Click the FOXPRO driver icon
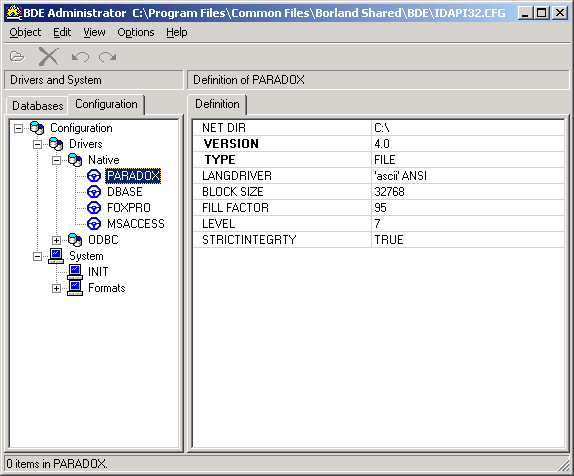 click(94, 208)
